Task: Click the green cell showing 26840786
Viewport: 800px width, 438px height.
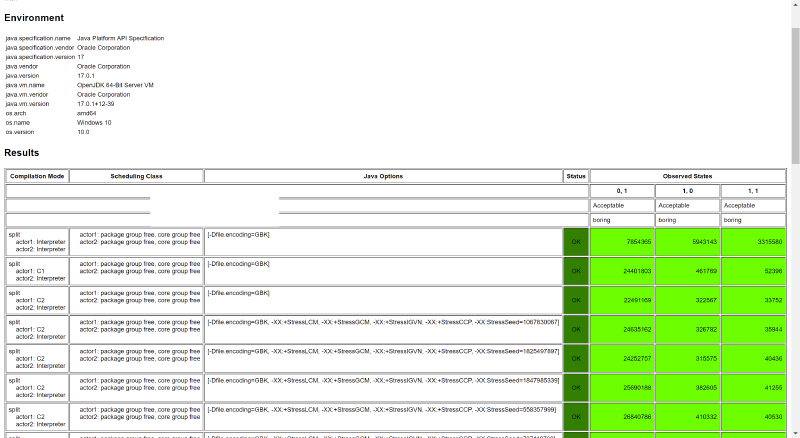Action: pos(622,416)
